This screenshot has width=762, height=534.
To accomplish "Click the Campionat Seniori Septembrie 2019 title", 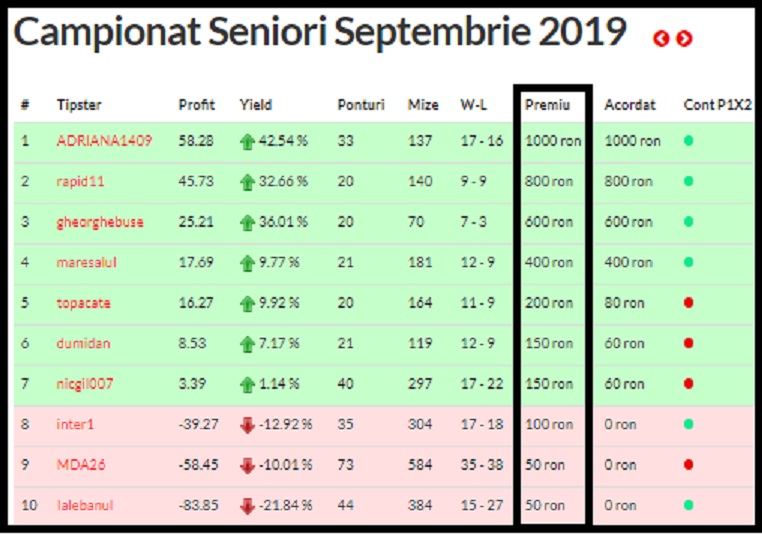I will (x=320, y=33).
